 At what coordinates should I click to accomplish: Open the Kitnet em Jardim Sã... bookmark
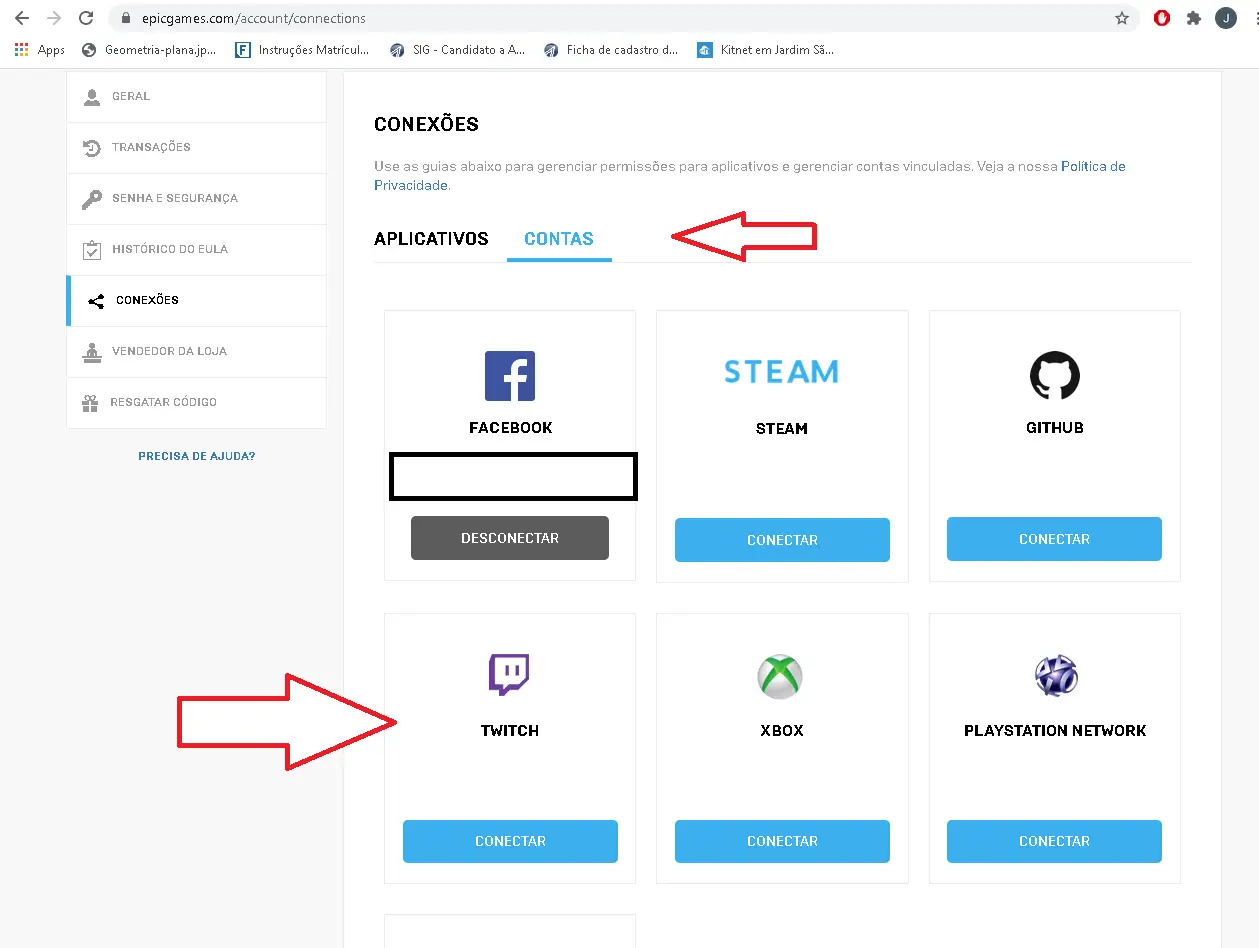(x=765, y=49)
